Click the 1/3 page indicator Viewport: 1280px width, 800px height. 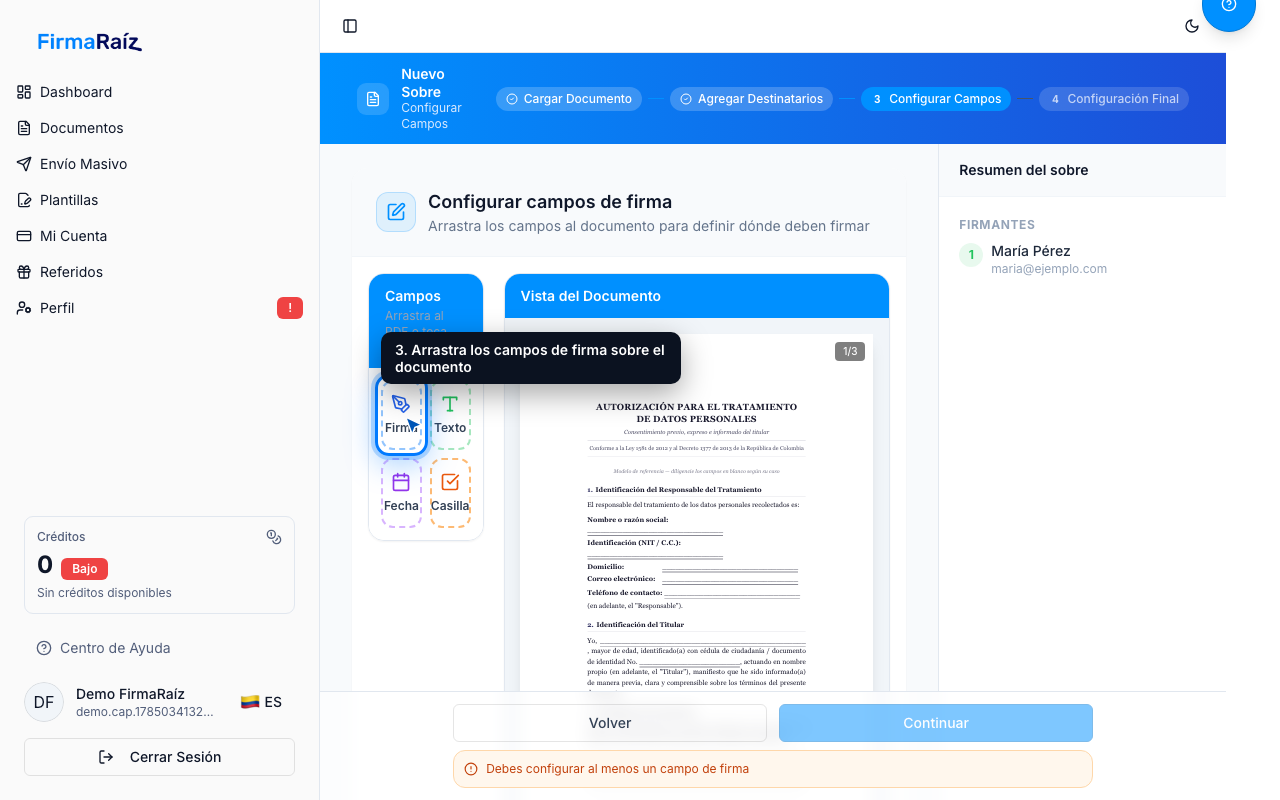[x=850, y=351]
